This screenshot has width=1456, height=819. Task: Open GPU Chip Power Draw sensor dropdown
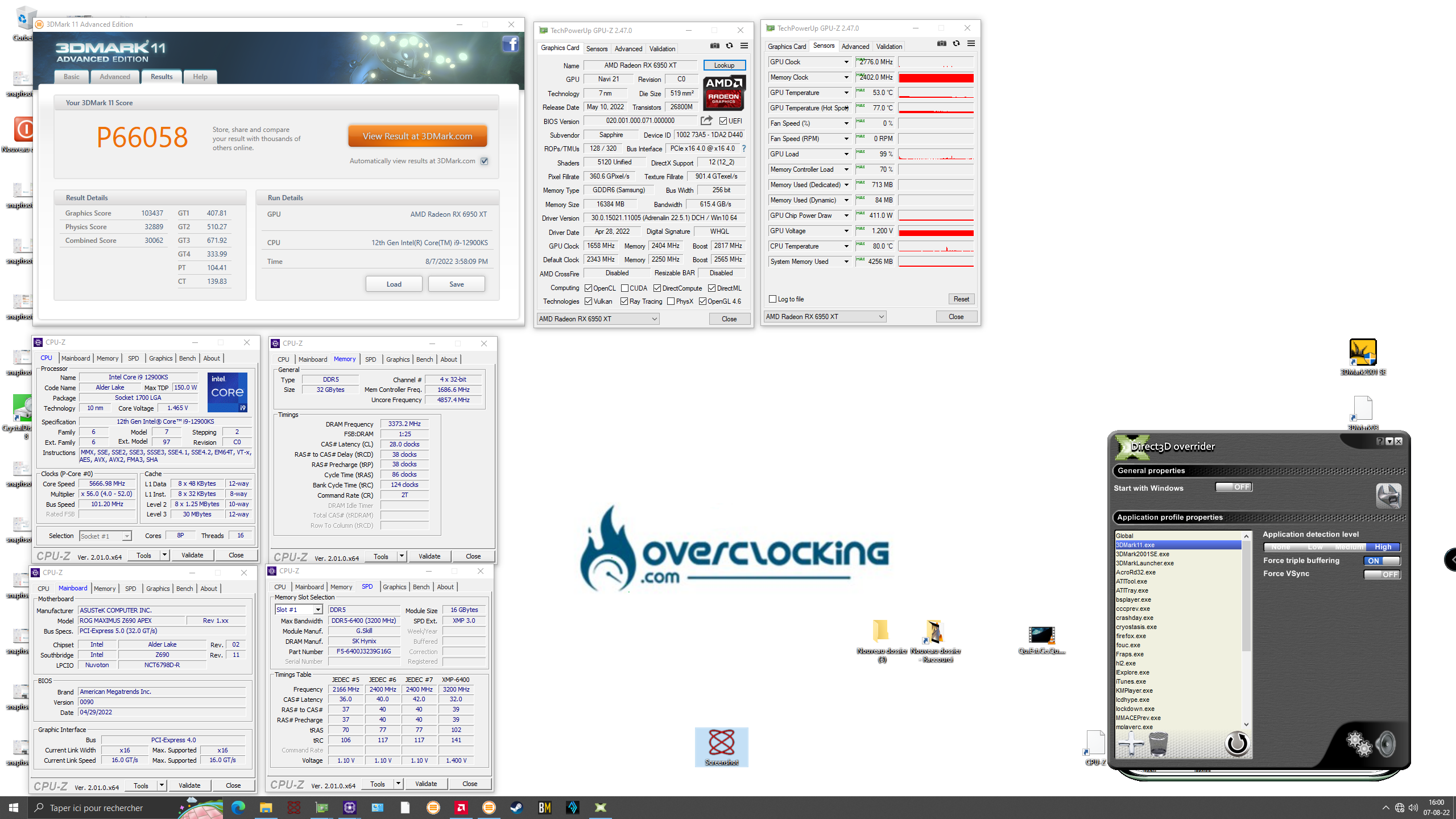(x=846, y=216)
